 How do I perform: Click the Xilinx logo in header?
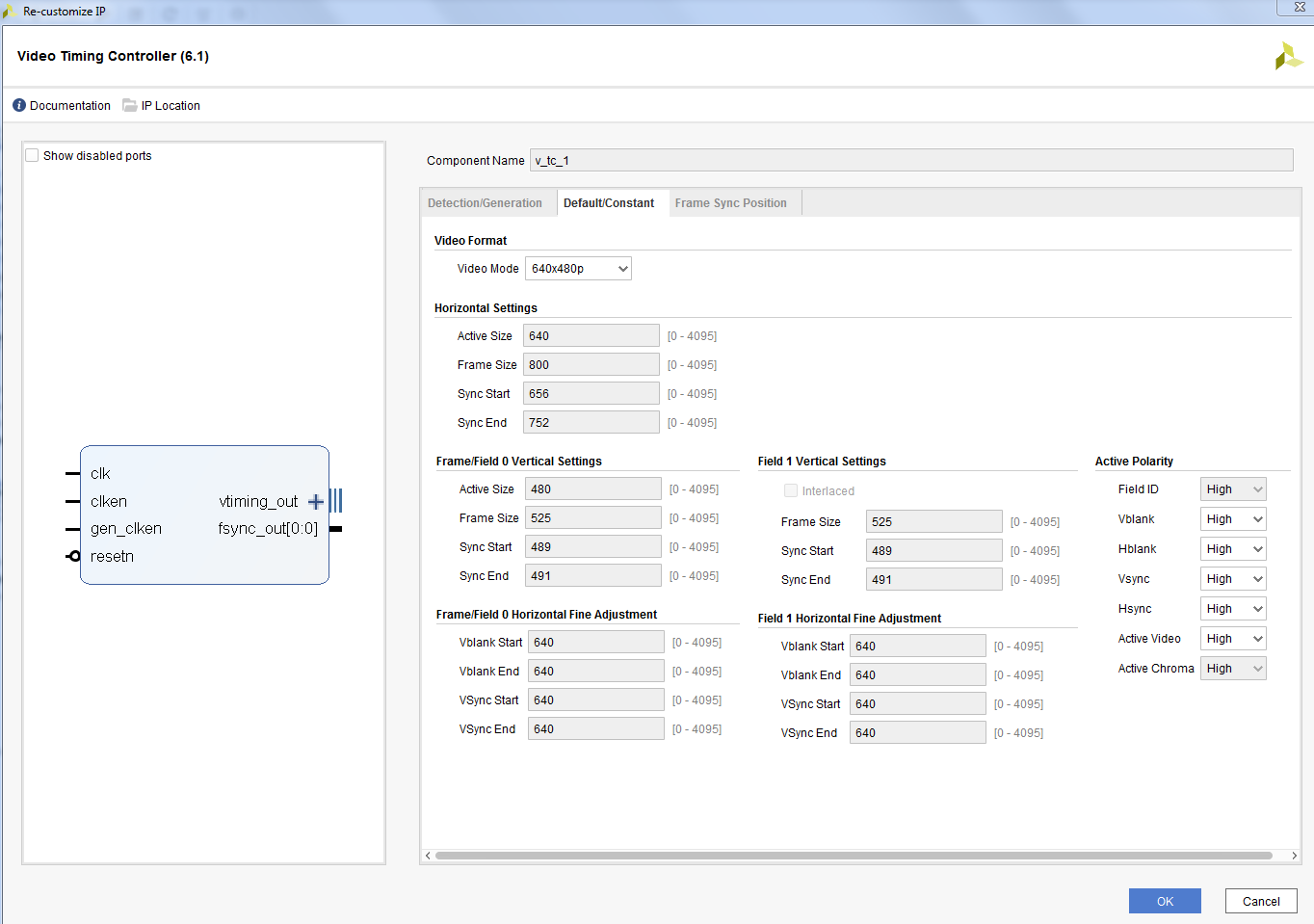(1288, 57)
